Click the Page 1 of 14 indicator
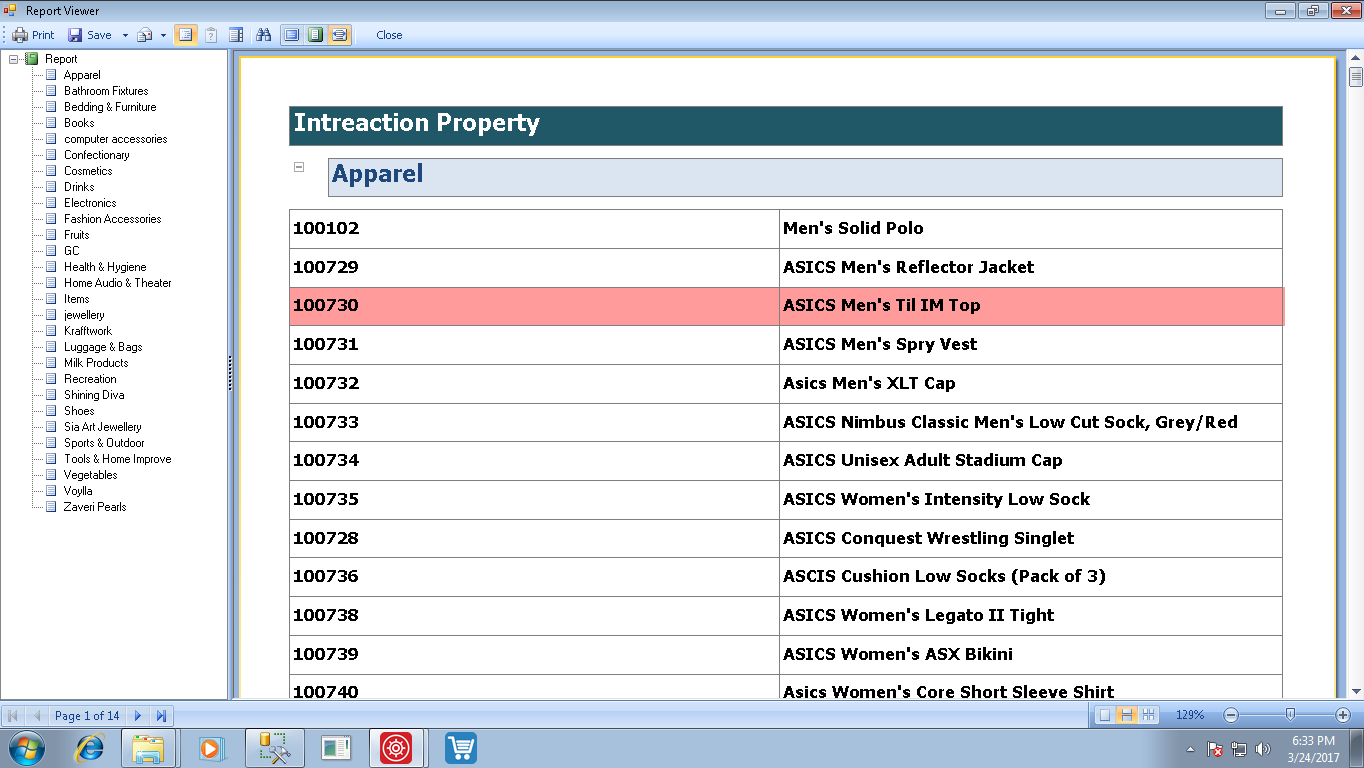1364x768 pixels. (87, 715)
